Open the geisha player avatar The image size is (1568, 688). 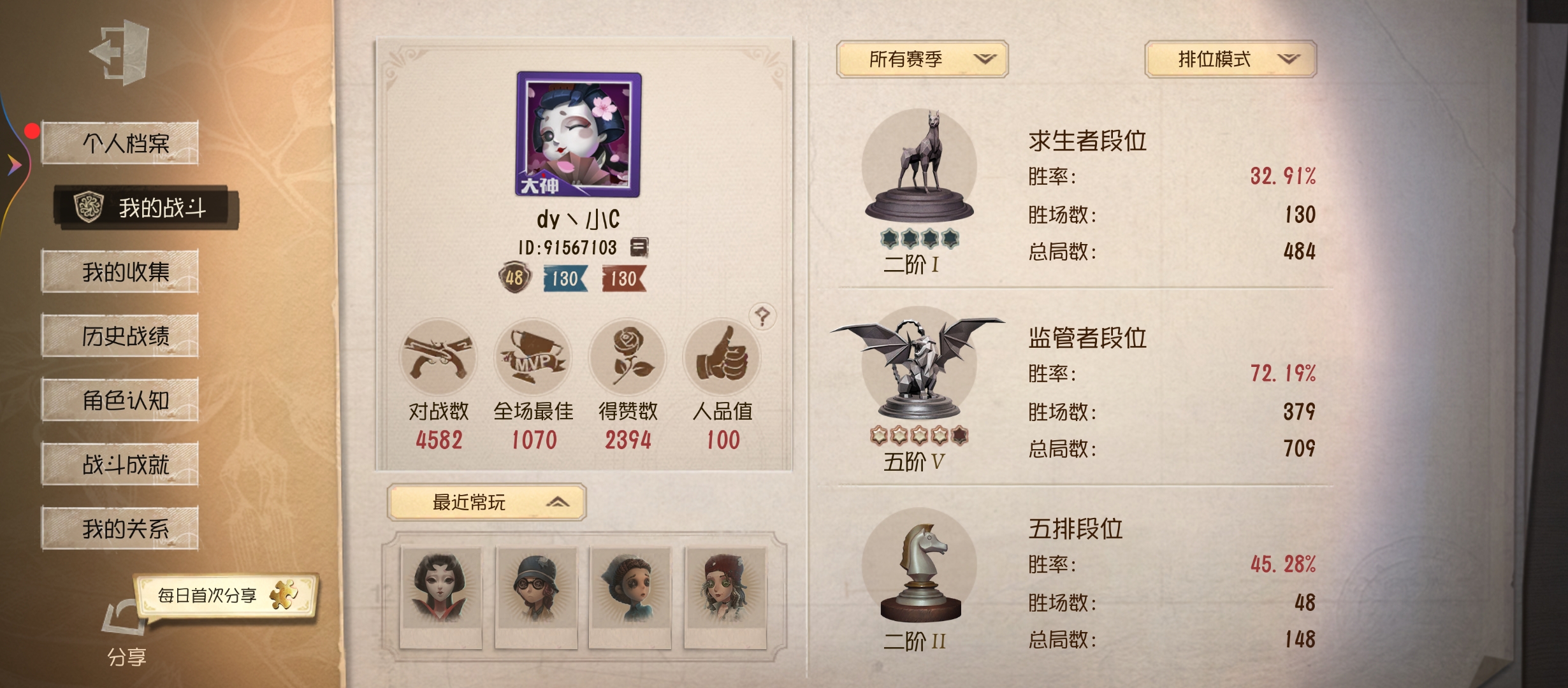click(x=579, y=134)
